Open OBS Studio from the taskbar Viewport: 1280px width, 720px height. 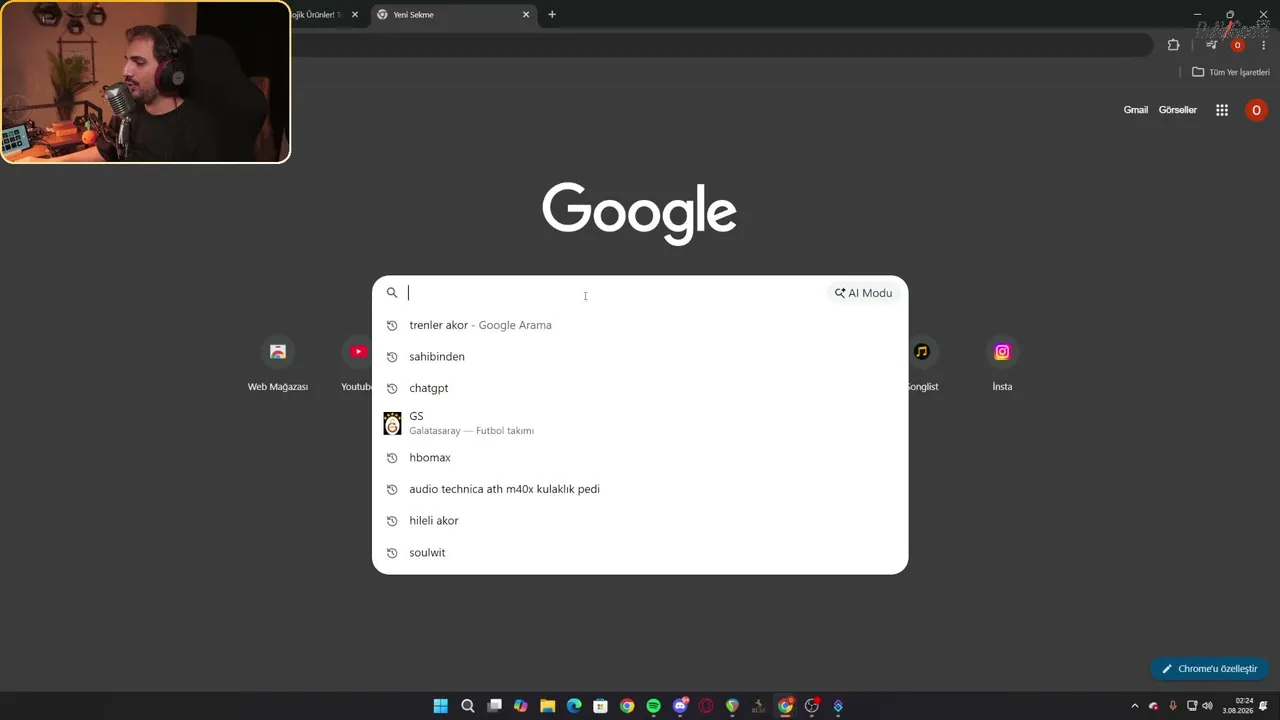pos(812,706)
